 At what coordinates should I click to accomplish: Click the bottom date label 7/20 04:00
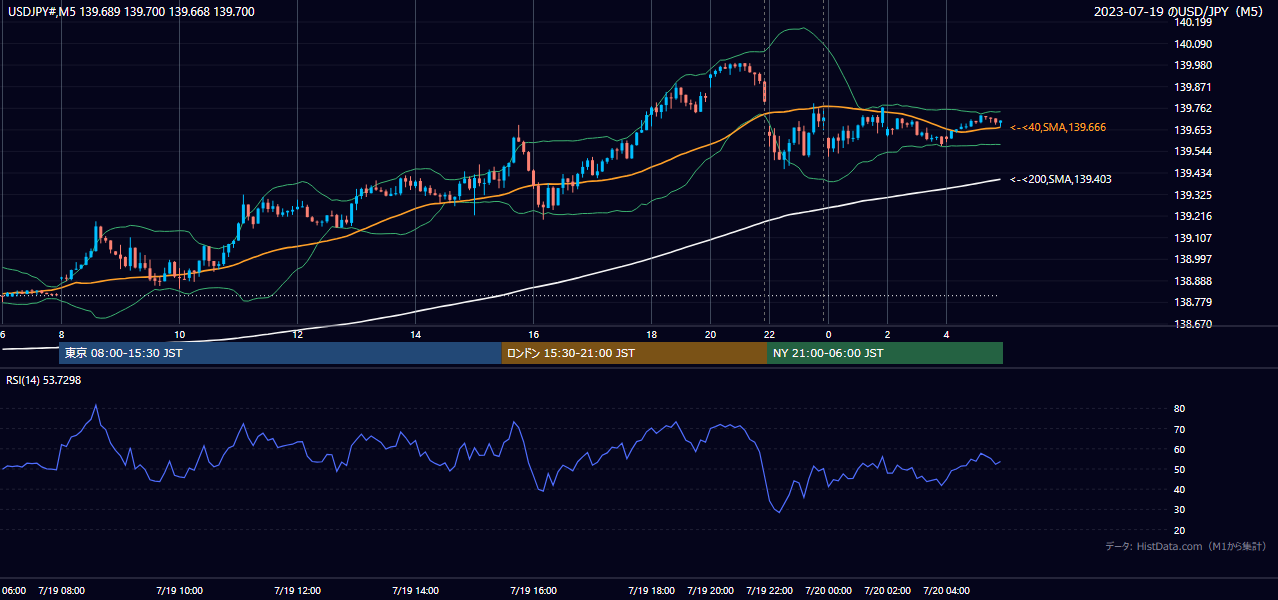(946, 591)
